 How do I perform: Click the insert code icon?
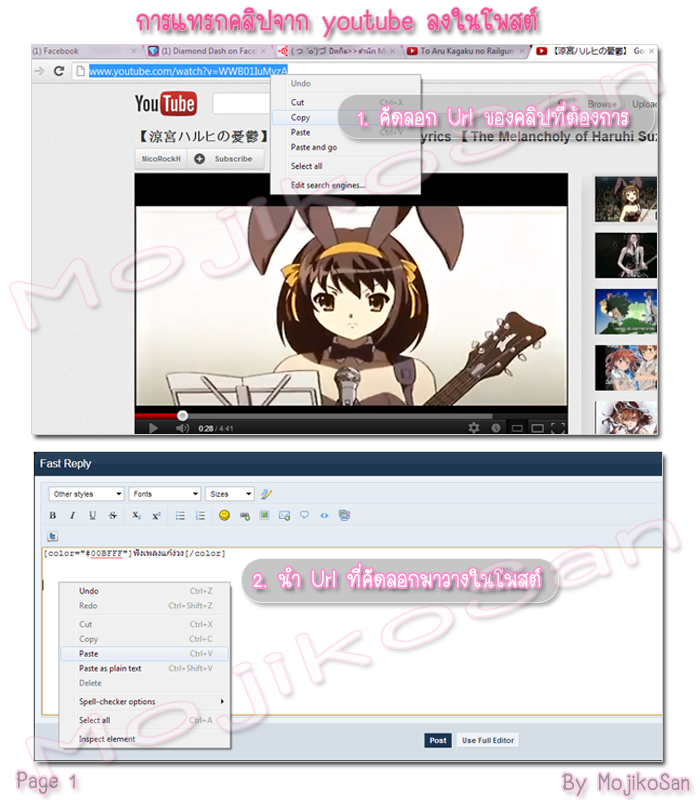(324, 516)
